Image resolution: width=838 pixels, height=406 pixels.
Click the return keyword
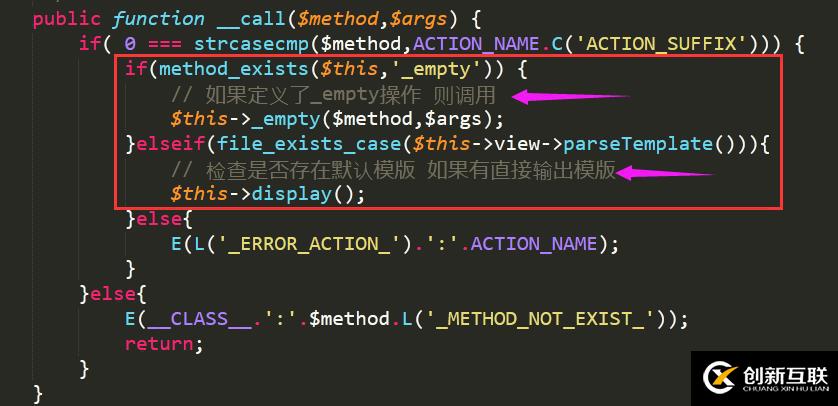(x=159, y=344)
